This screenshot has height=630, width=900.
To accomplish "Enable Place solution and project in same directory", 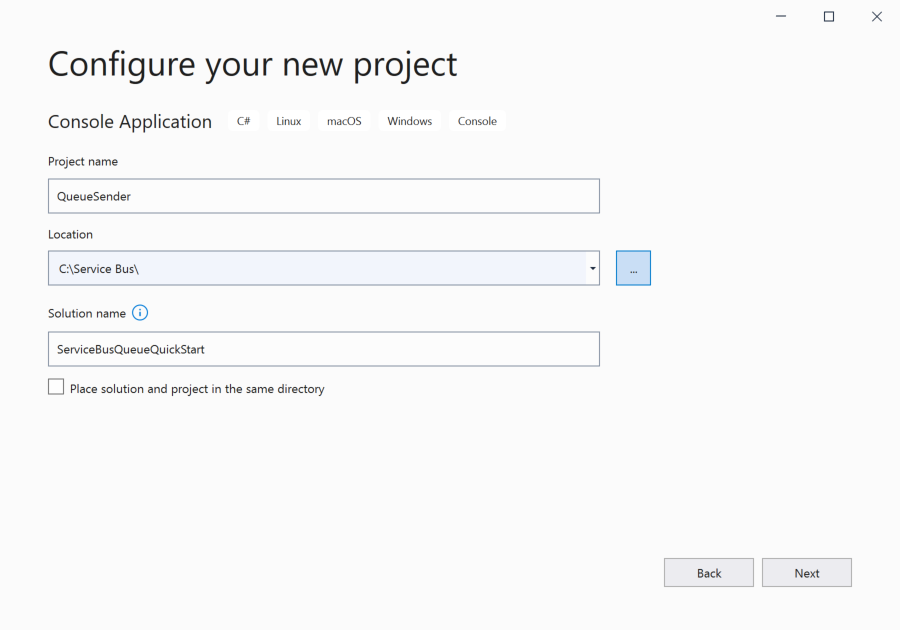I will point(56,386).
